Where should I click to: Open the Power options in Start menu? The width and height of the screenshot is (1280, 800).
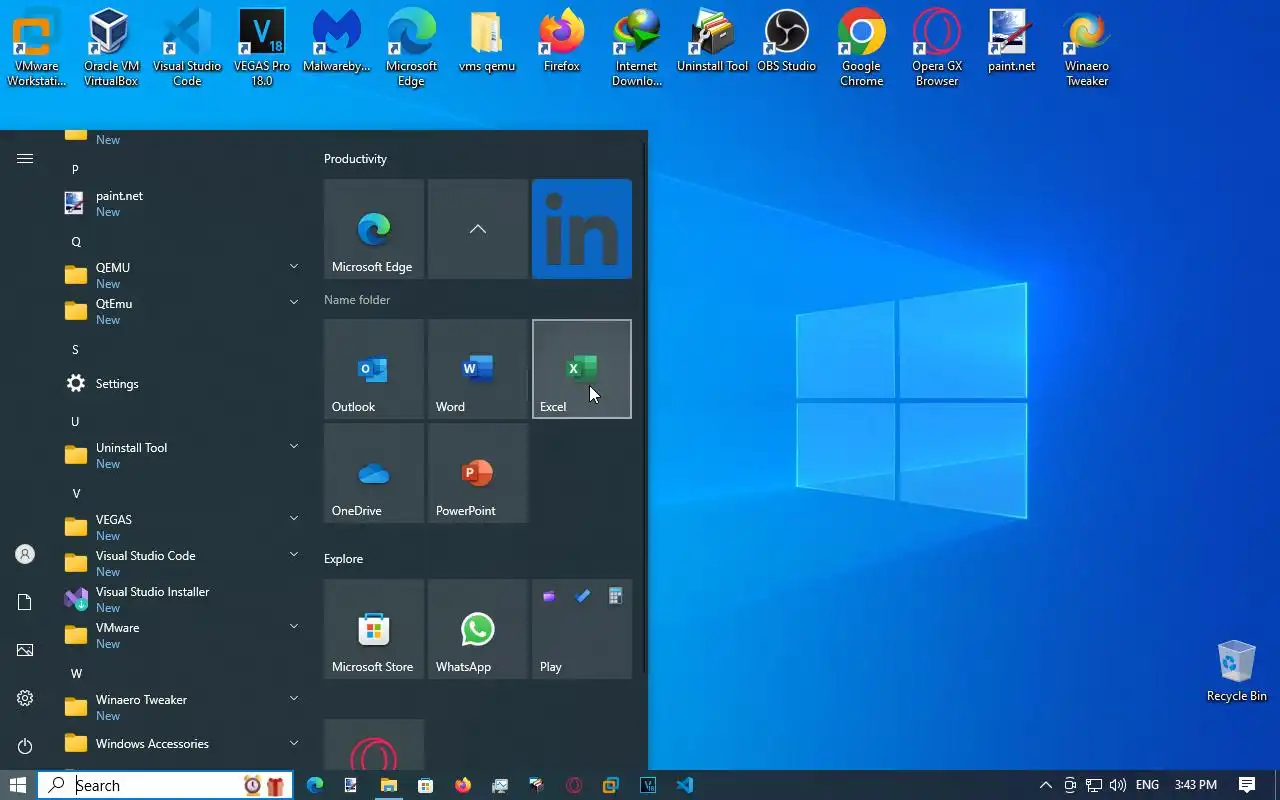click(25, 746)
